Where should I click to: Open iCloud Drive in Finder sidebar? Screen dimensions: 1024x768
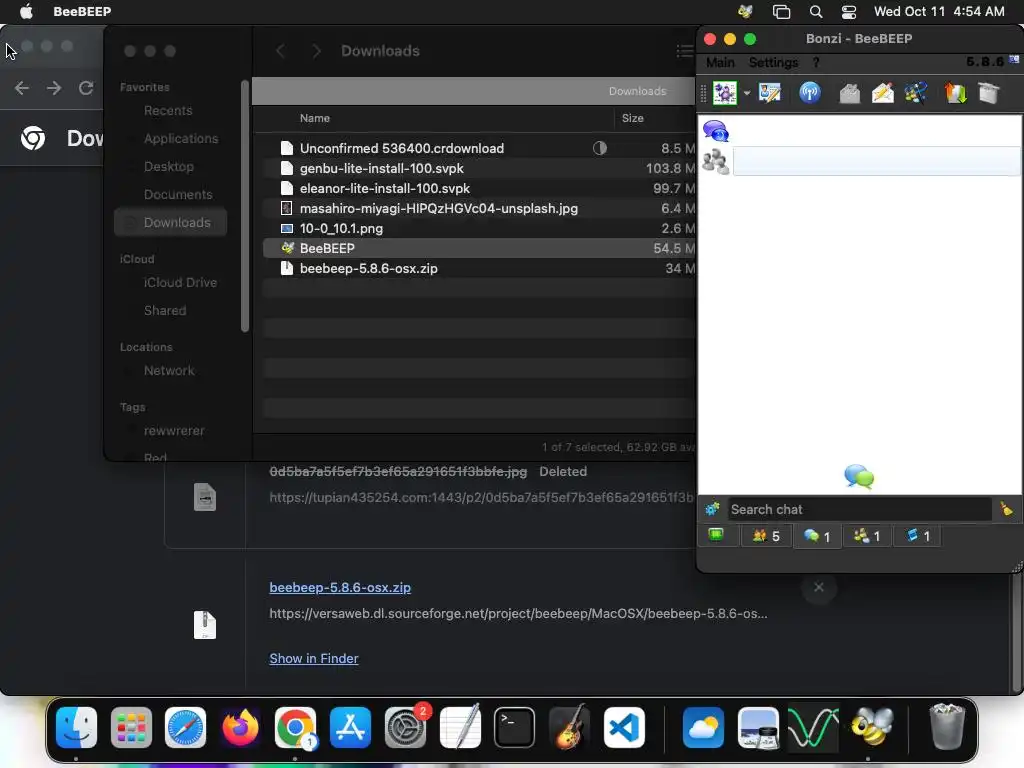click(180, 283)
